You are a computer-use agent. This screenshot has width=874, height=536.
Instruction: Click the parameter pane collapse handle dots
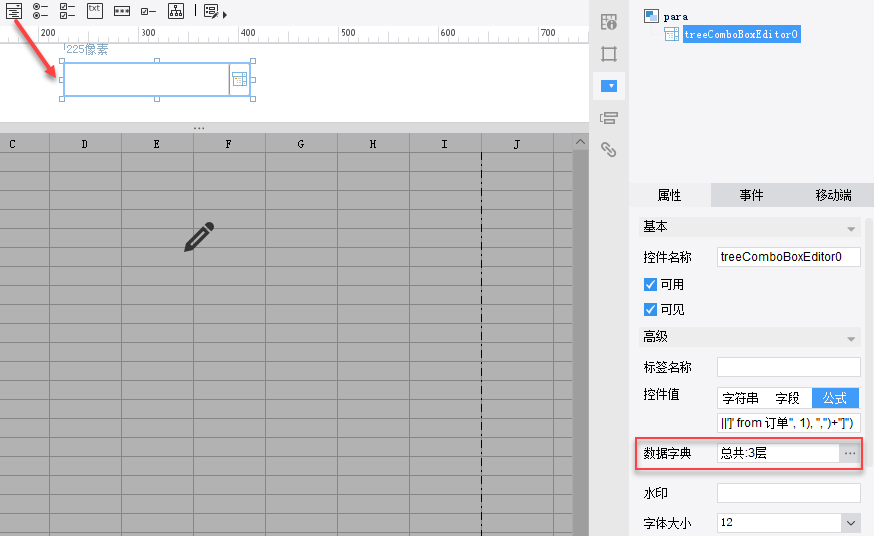point(199,128)
